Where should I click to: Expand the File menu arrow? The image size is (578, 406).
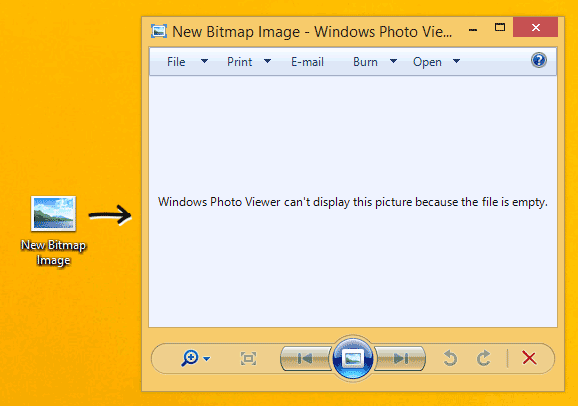[204, 61]
